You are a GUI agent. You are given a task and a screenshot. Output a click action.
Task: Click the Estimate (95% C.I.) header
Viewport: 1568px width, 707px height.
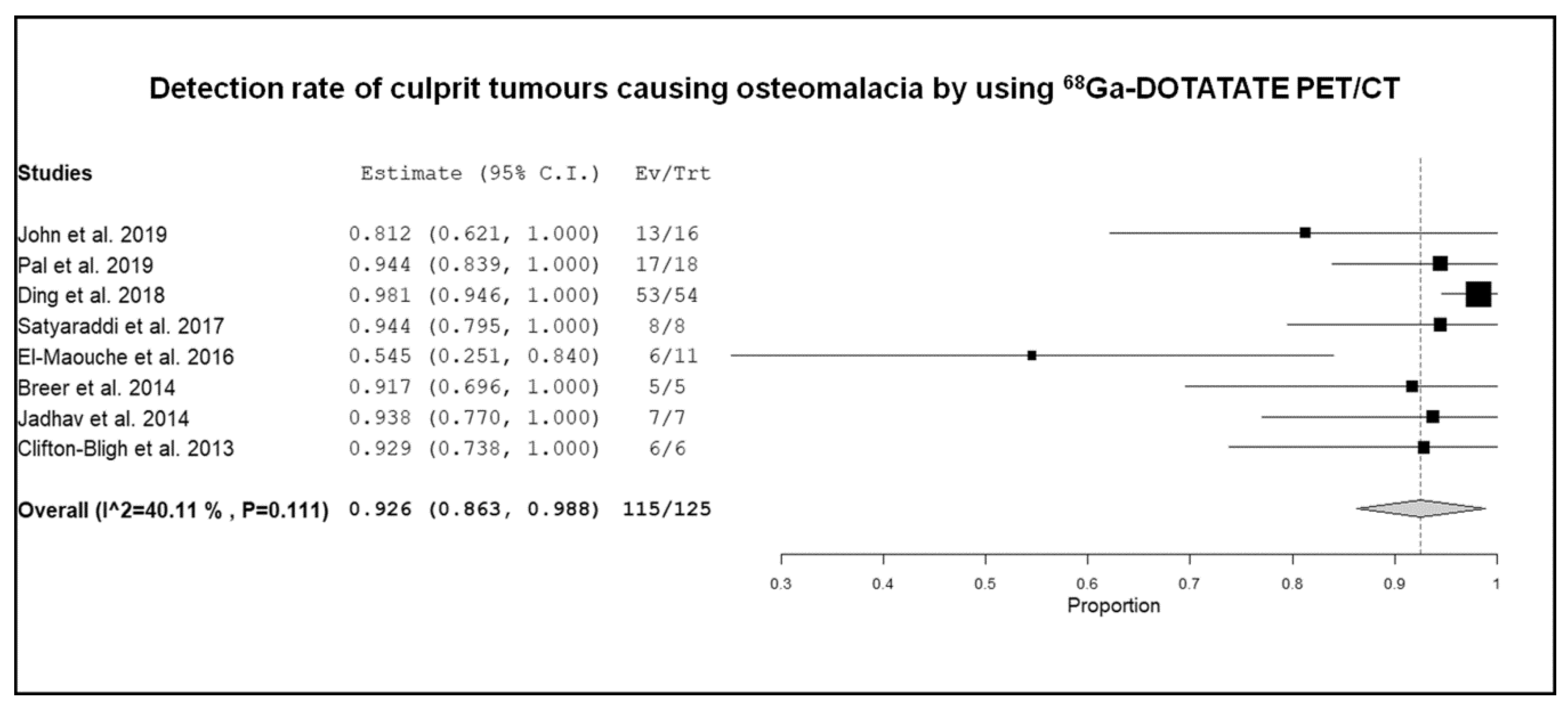480,174
